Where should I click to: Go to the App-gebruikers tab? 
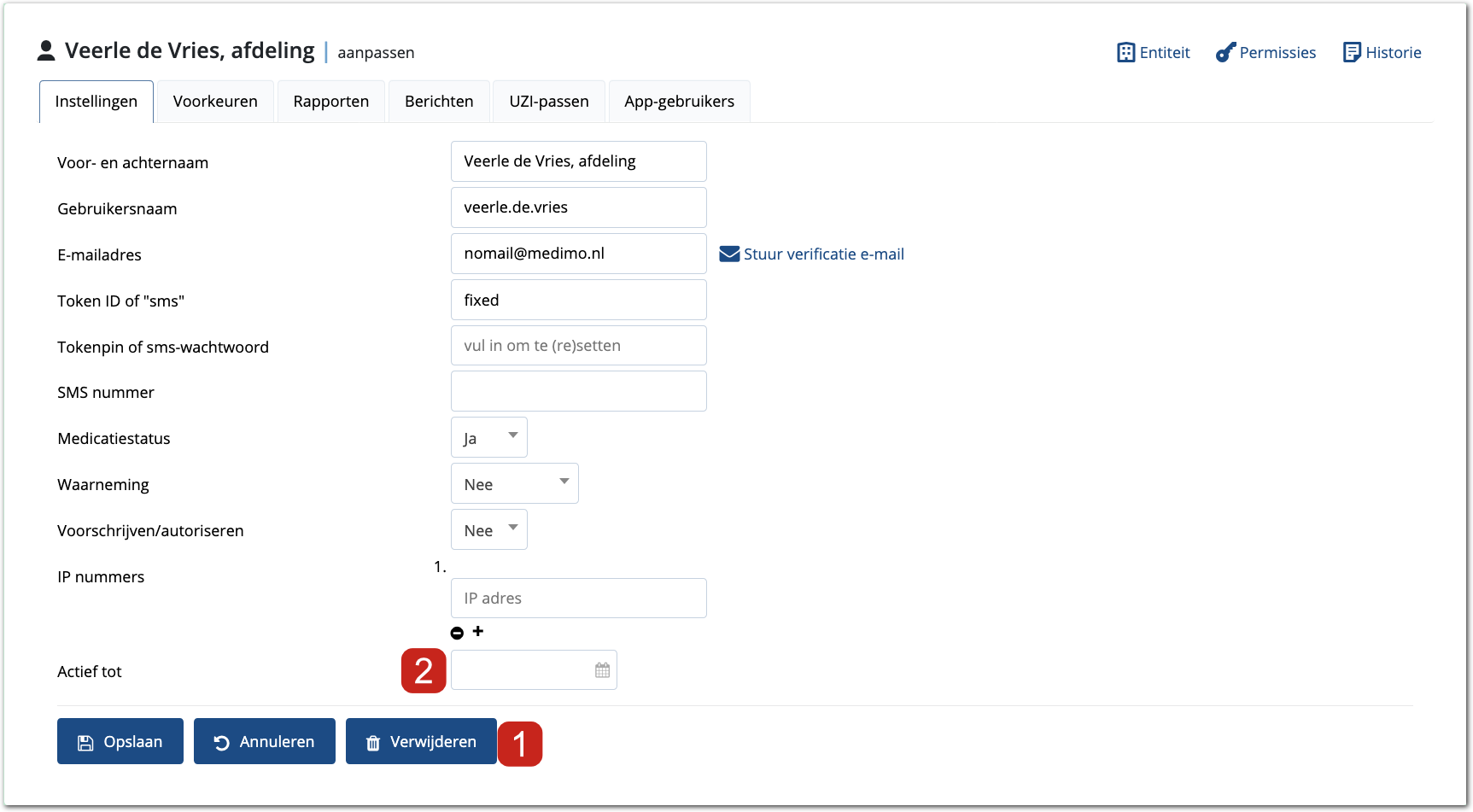click(679, 102)
